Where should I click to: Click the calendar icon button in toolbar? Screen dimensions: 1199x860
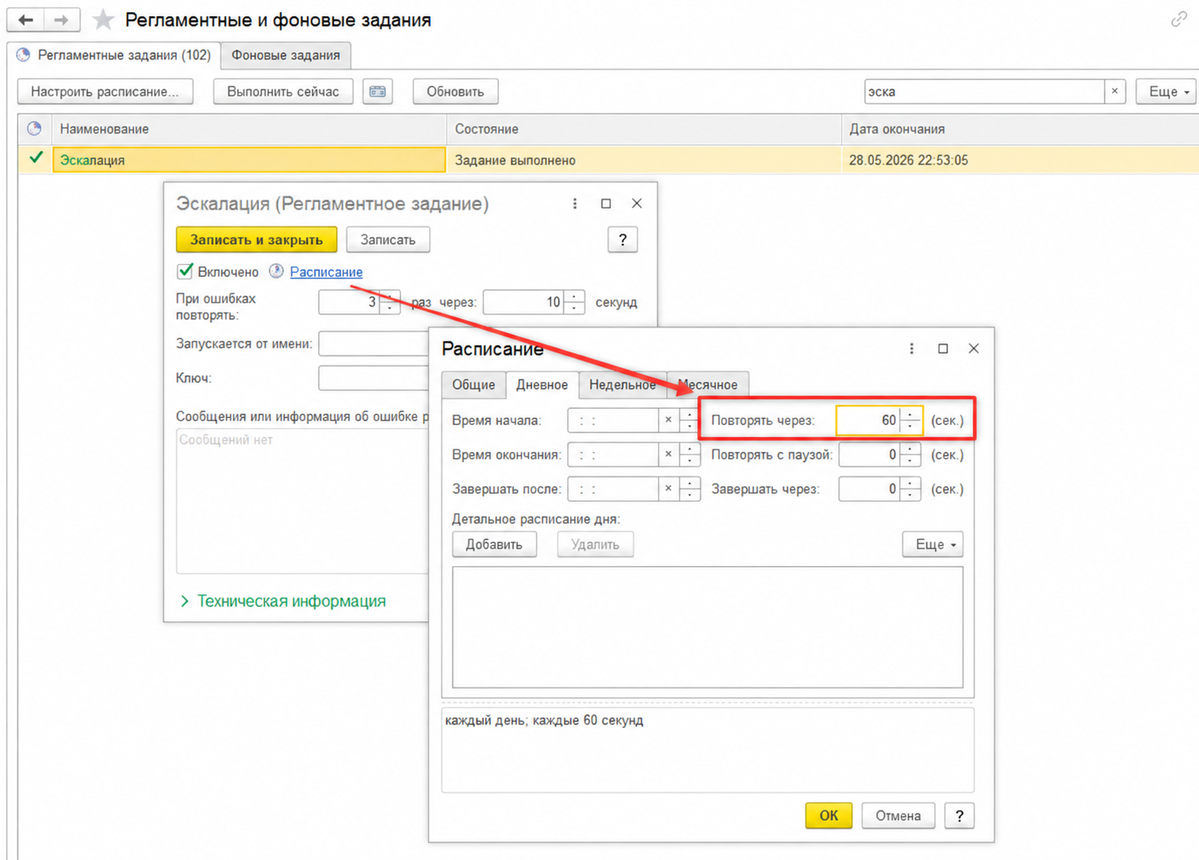click(x=378, y=92)
